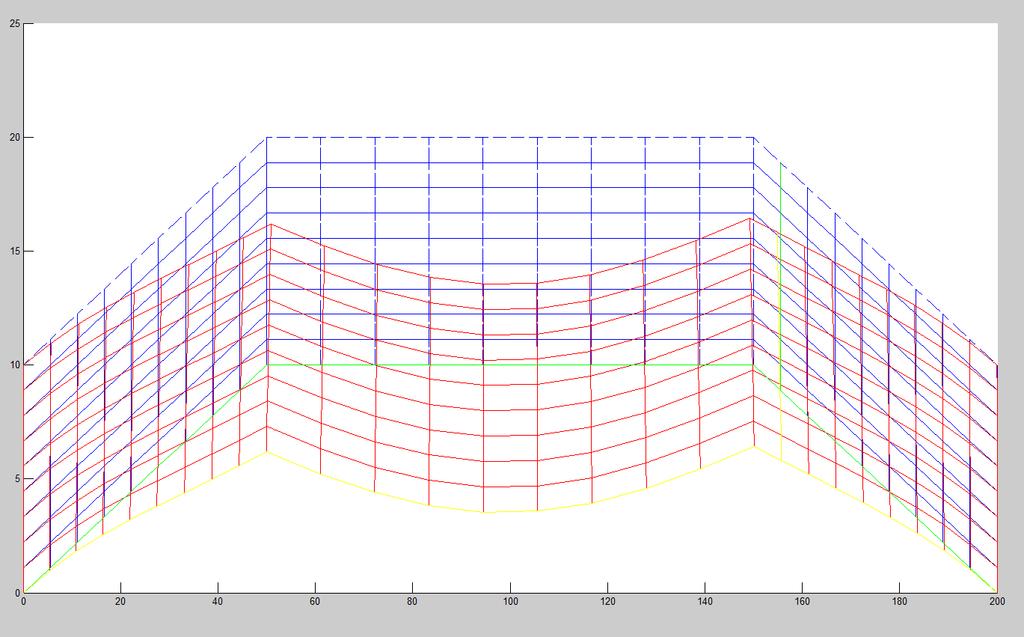Click the x-axis tick label 80
Image resolution: width=1024 pixels, height=637 pixels.
[412, 602]
